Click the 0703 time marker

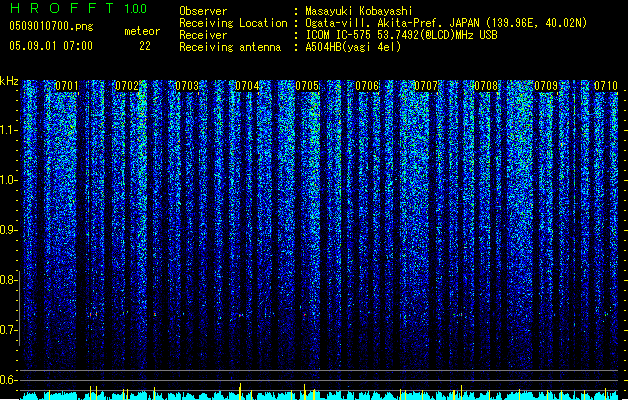(187, 86)
